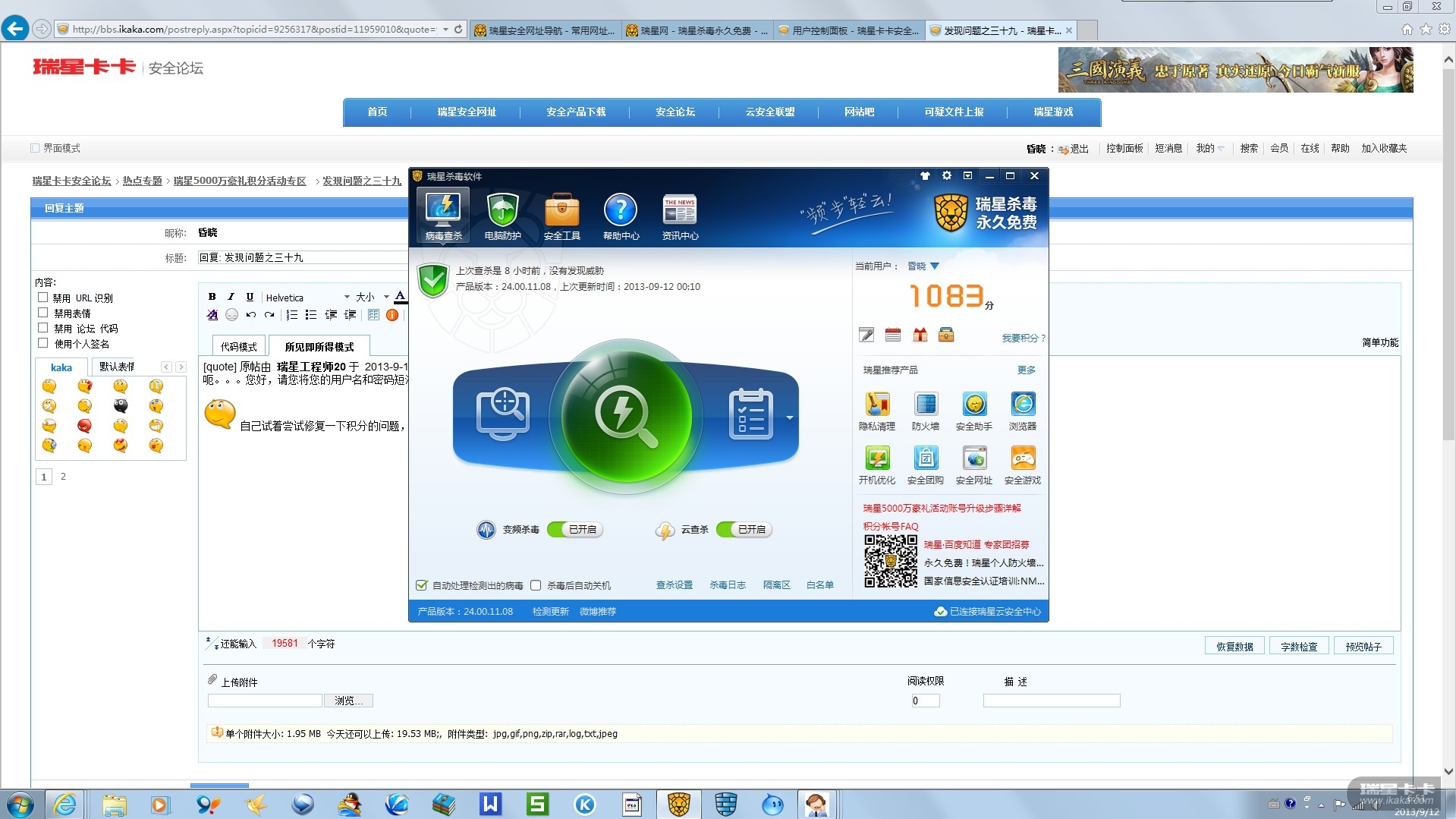
Task: Open the browser address bar dropdown
Action: 445,30
